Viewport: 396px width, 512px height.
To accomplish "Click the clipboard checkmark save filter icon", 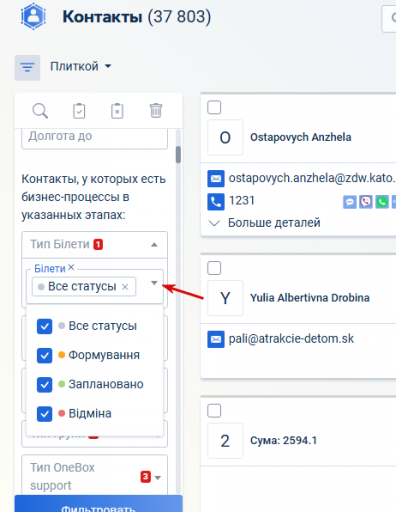I will pyautogui.click(x=79, y=111).
